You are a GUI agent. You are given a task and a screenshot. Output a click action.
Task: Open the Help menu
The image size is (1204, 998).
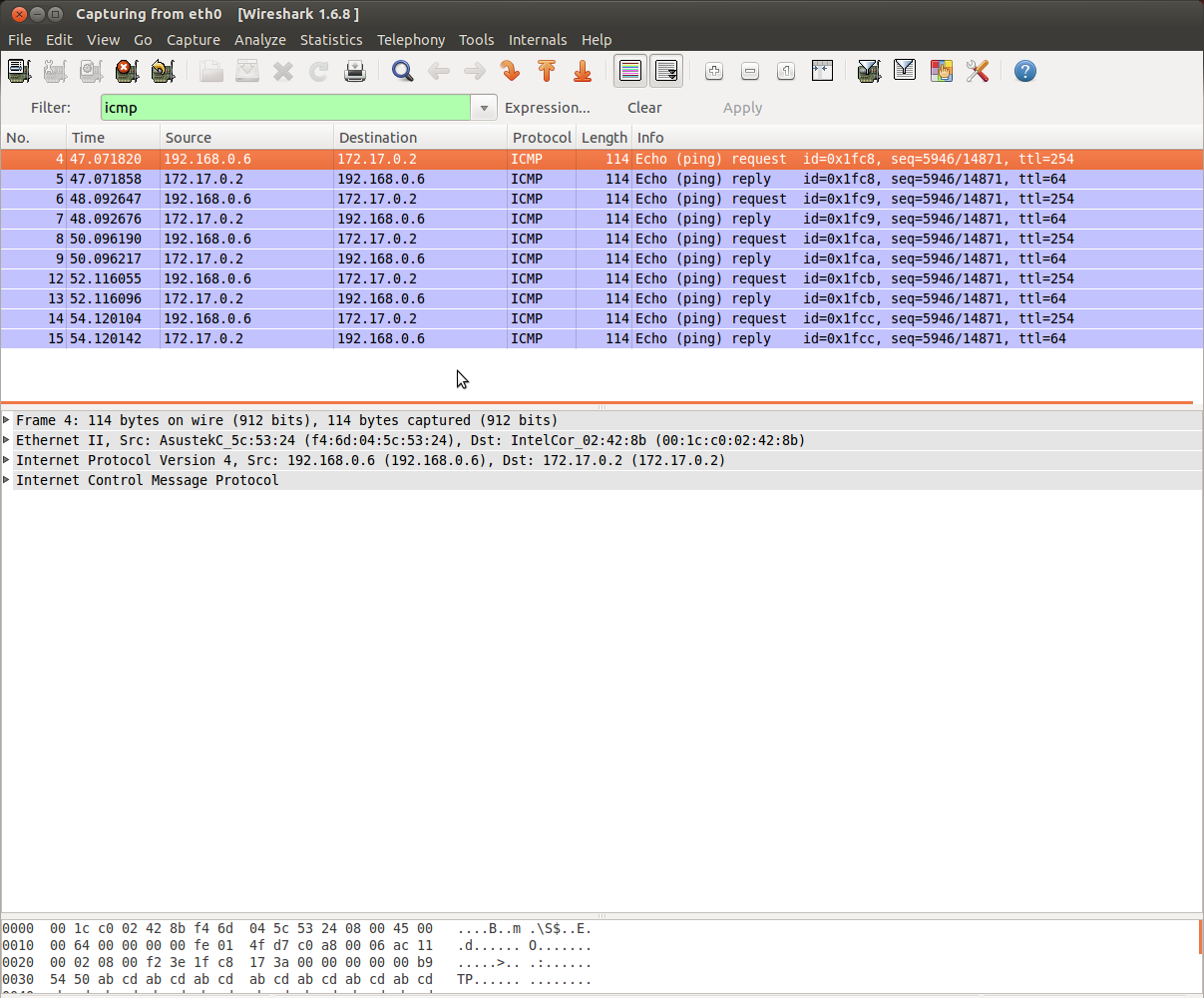click(597, 40)
